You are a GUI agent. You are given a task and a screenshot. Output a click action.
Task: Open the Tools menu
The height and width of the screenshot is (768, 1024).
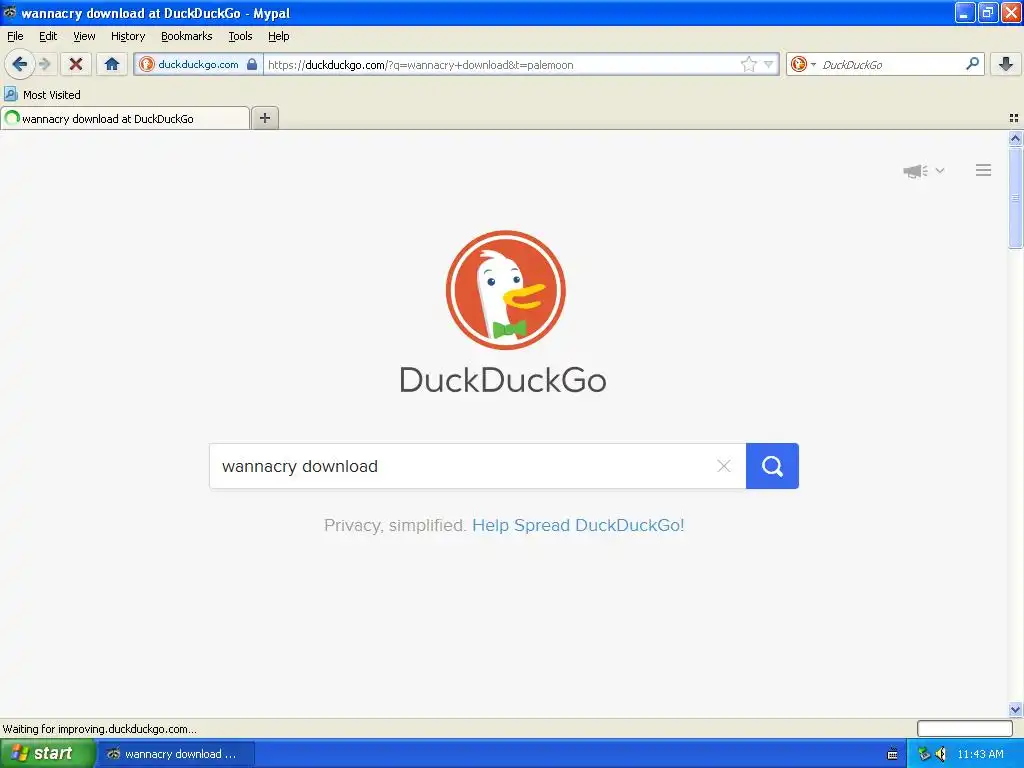pos(240,36)
